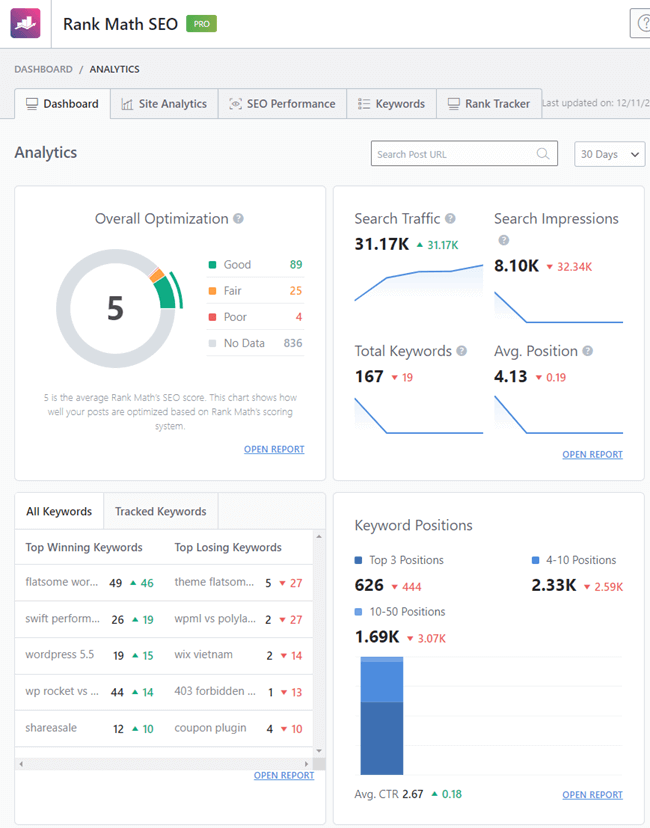Screen dimensions: 650x828
Task: Switch to the Site Analytics tab
Action: click(164, 104)
